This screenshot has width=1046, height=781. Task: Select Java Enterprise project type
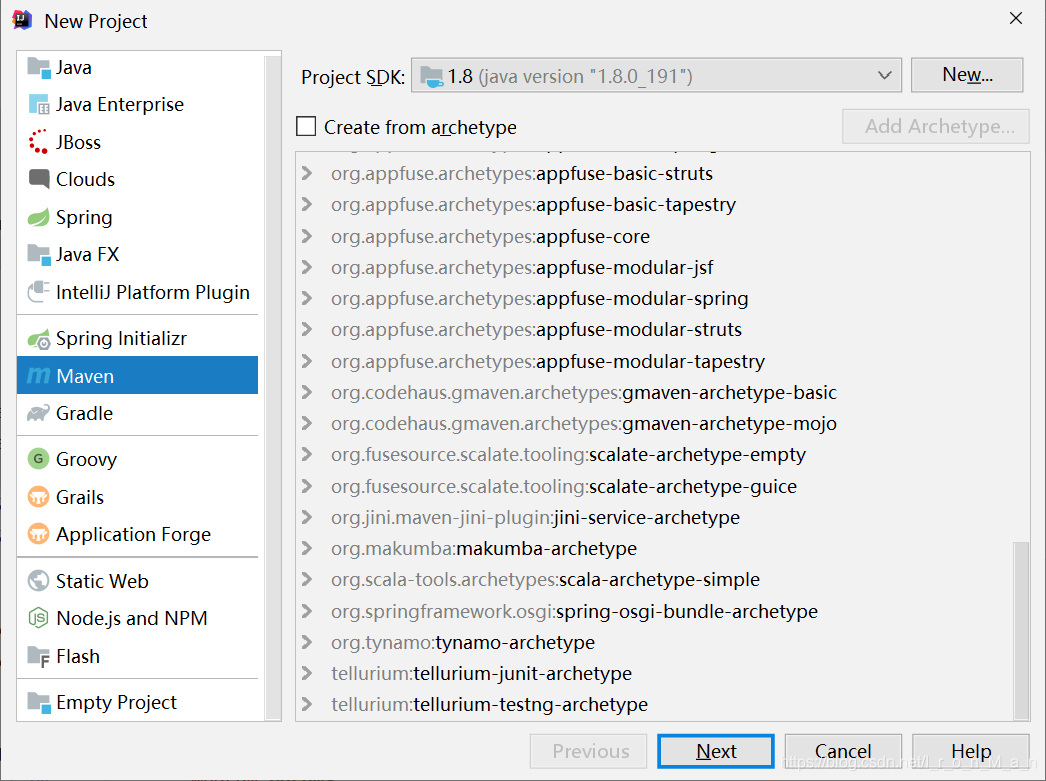pos(137,105)
